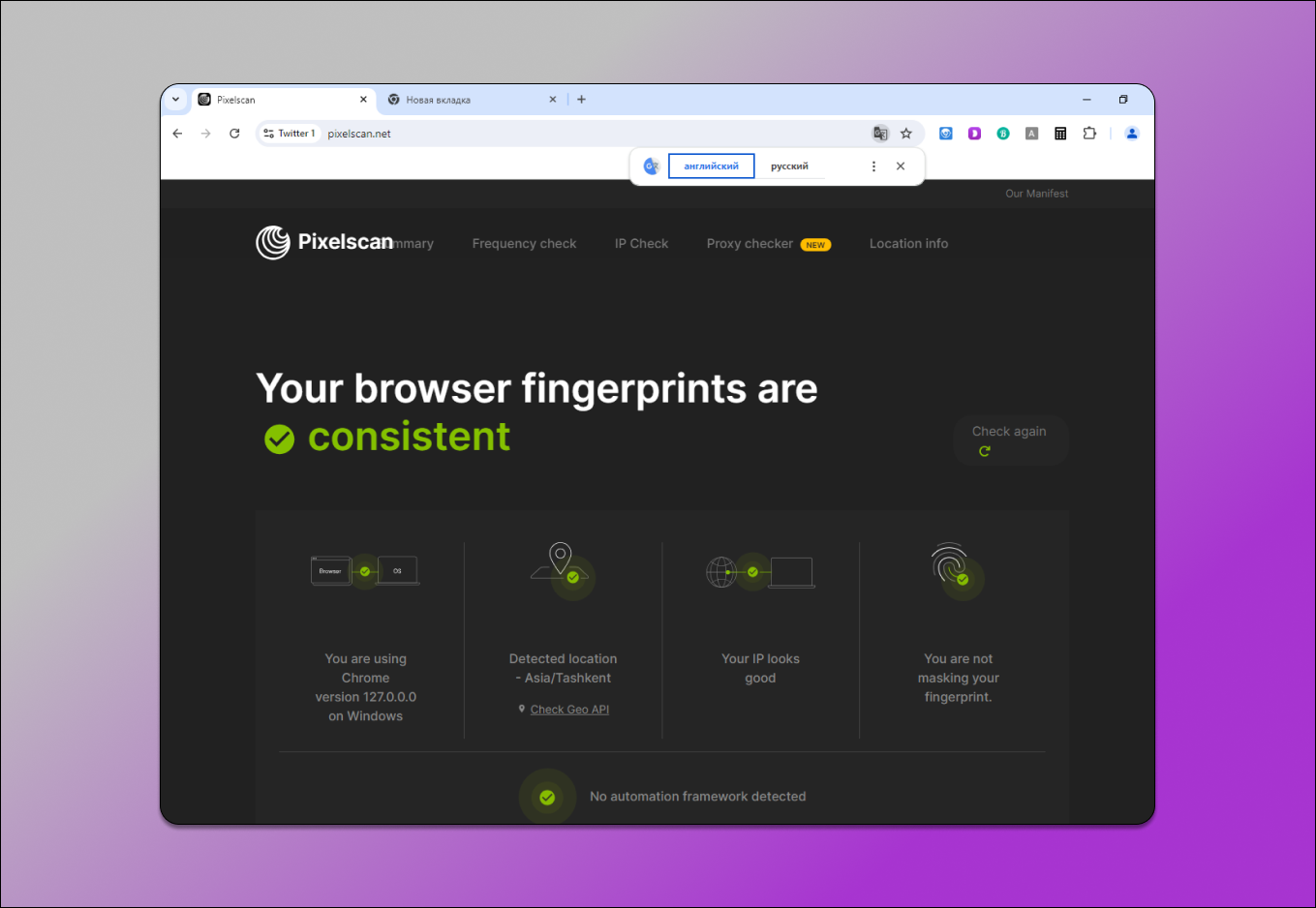1316x908 pixels.
Task: Select русский in translate popup
Action: [x=789, y=166]
